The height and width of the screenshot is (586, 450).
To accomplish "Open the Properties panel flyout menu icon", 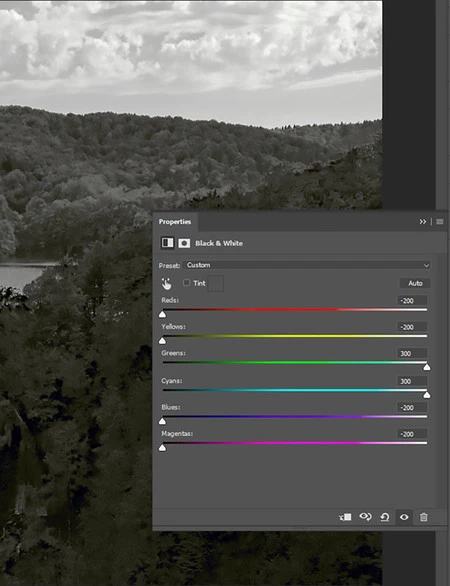I will [440, 222].
